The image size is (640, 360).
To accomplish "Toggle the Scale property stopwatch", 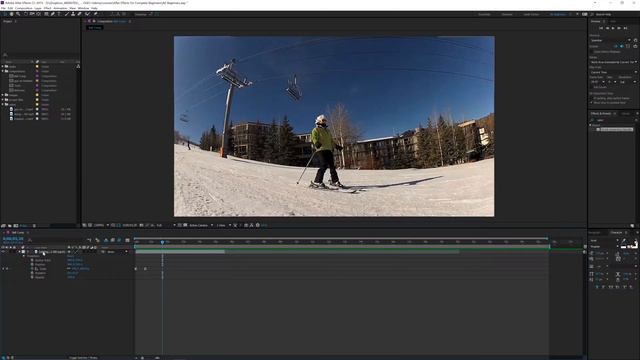I will point(32,269).
